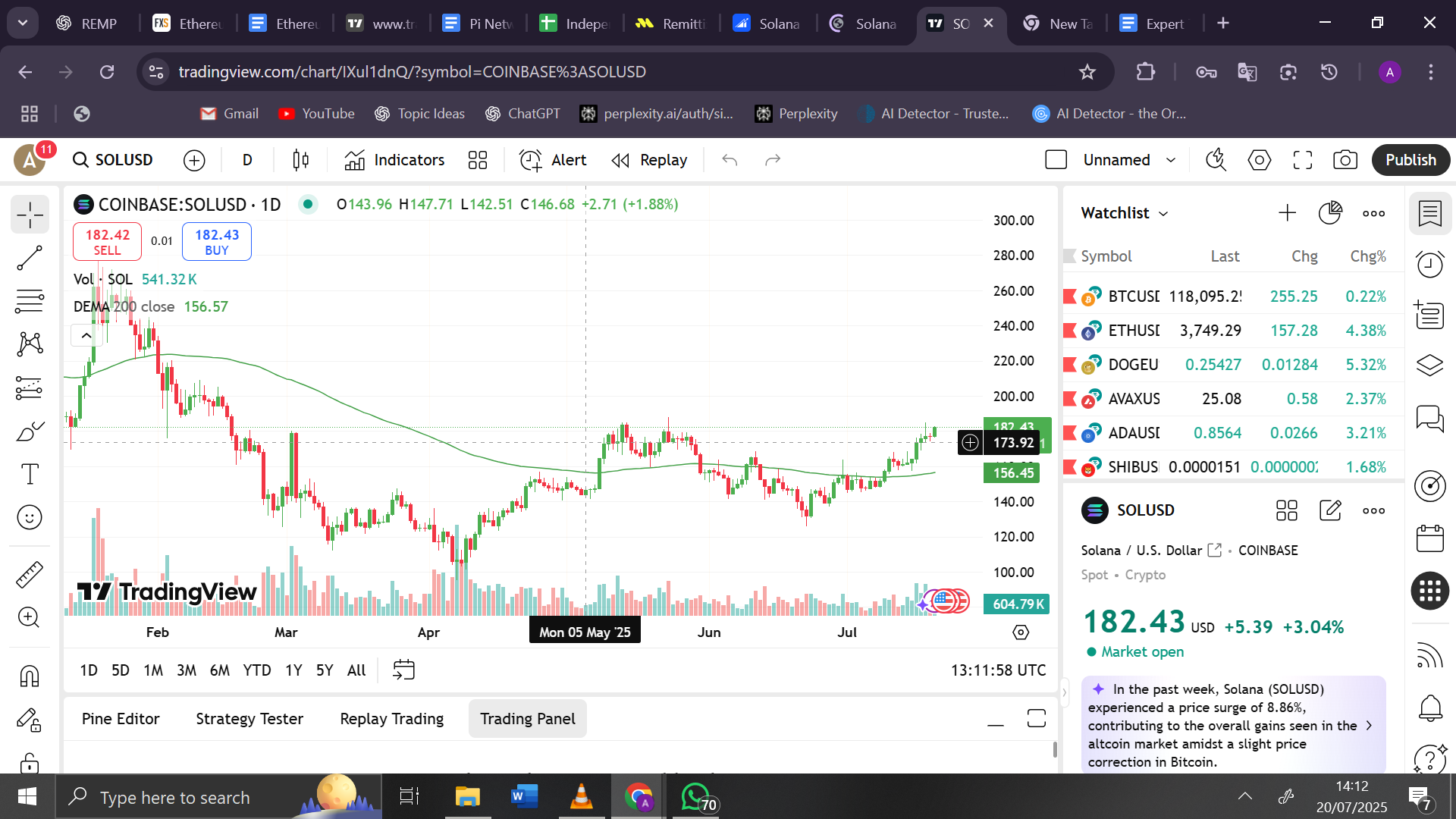Select the ETHUSD watchlist row
The width and height of the screenshot is (1456, 819).
click(x=1234, y=331)
